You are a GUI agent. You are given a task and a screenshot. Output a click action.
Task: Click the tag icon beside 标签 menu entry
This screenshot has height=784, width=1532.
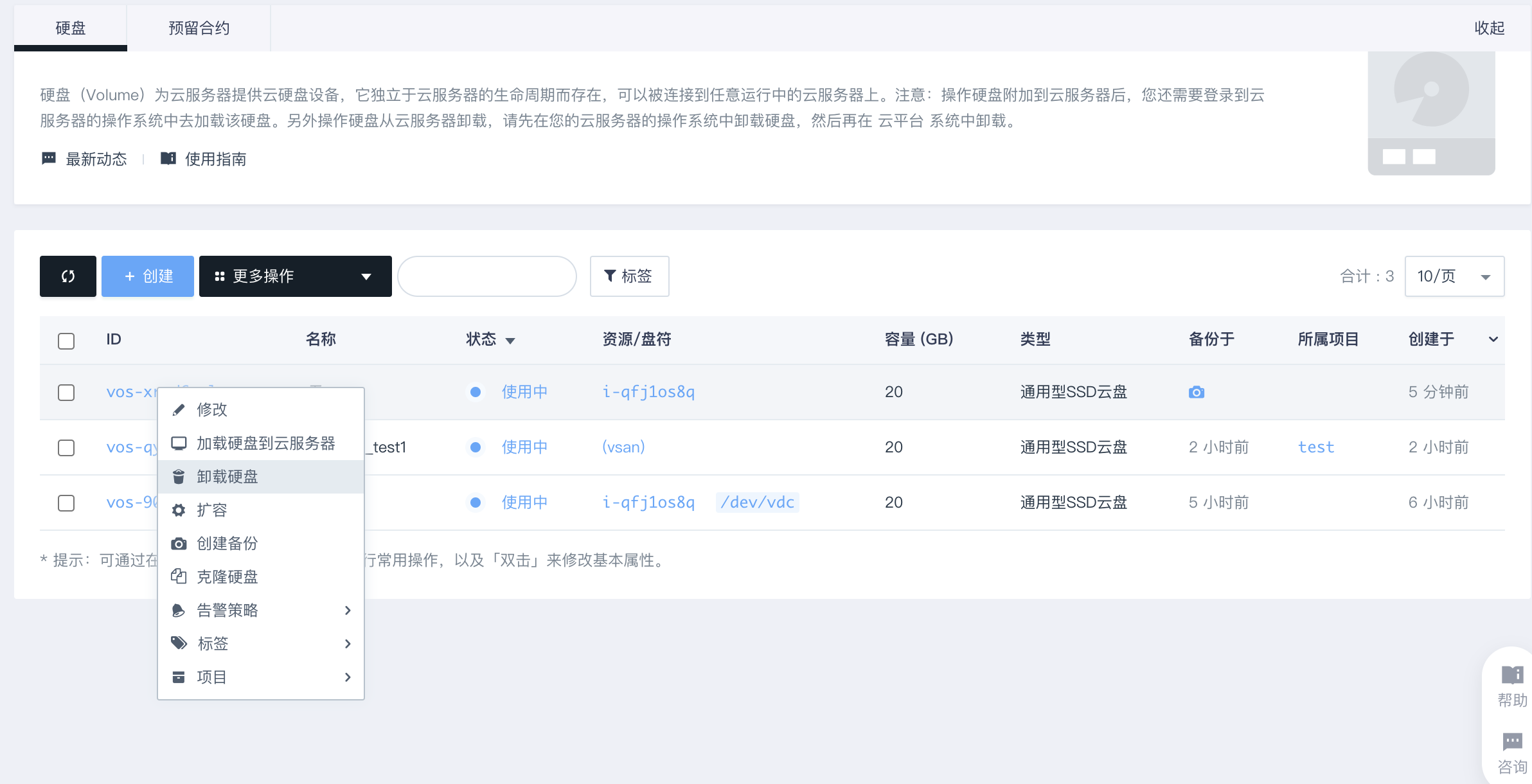click(179, 643)
